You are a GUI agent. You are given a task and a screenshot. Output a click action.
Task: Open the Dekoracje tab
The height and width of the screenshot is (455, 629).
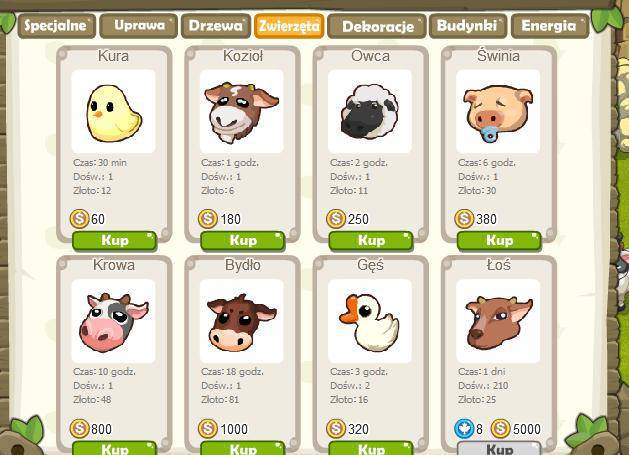pos(377,26)
